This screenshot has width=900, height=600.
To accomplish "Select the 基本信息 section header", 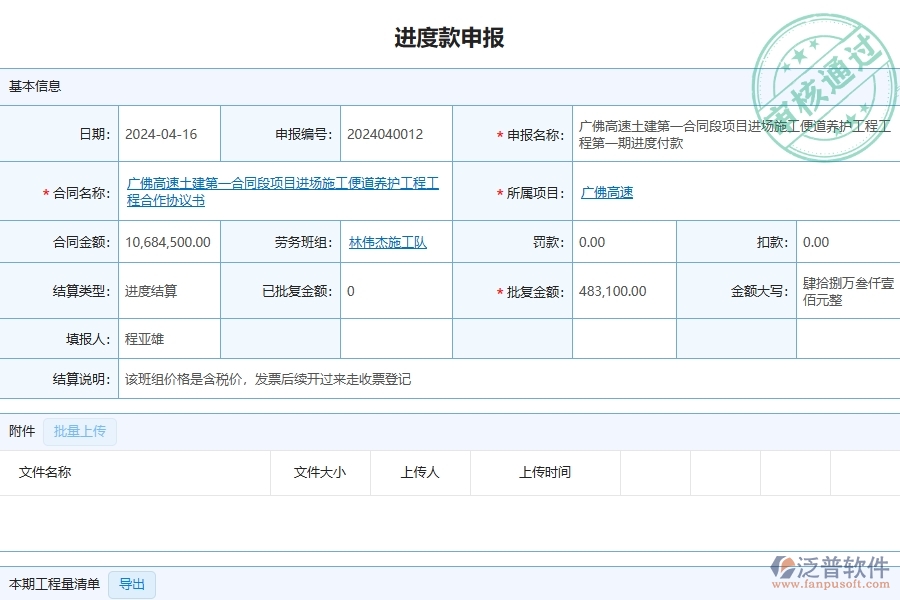I will click(x=34, y=86).
